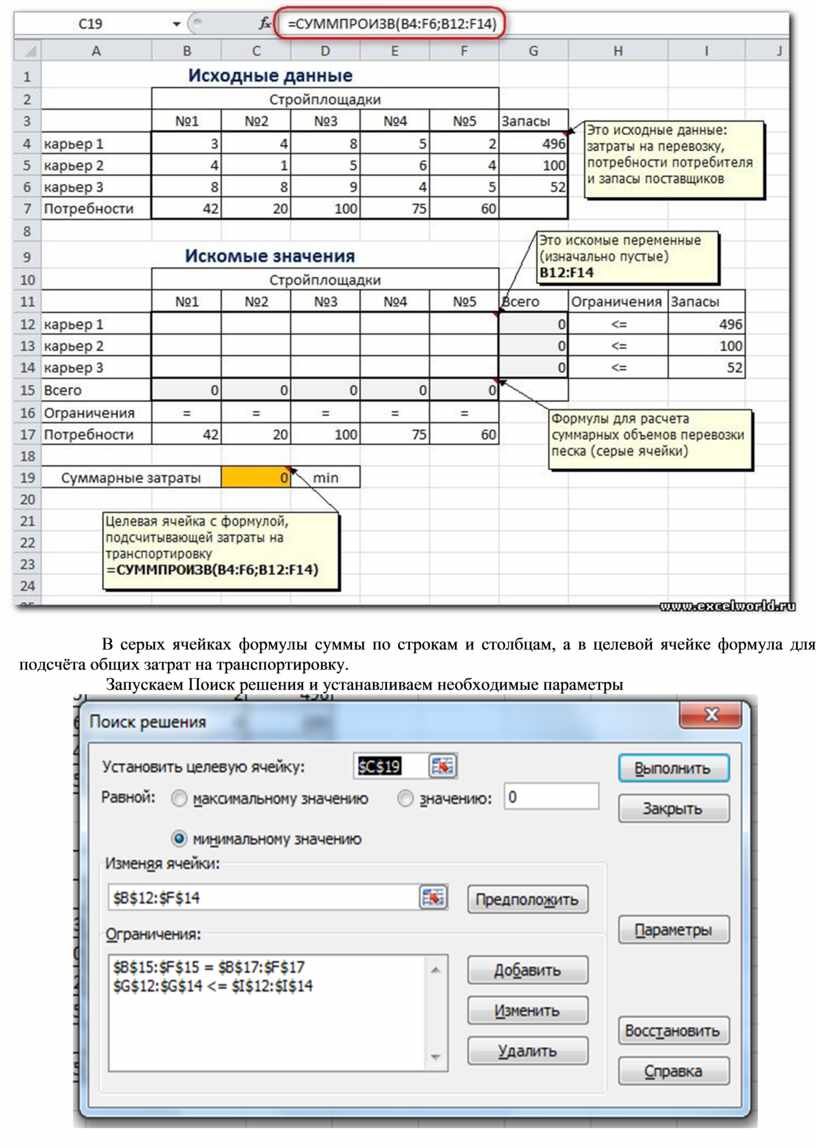The image size is (816, 1148).
Task: Choose the минимальному значению radio option
Action: point(179,839)
